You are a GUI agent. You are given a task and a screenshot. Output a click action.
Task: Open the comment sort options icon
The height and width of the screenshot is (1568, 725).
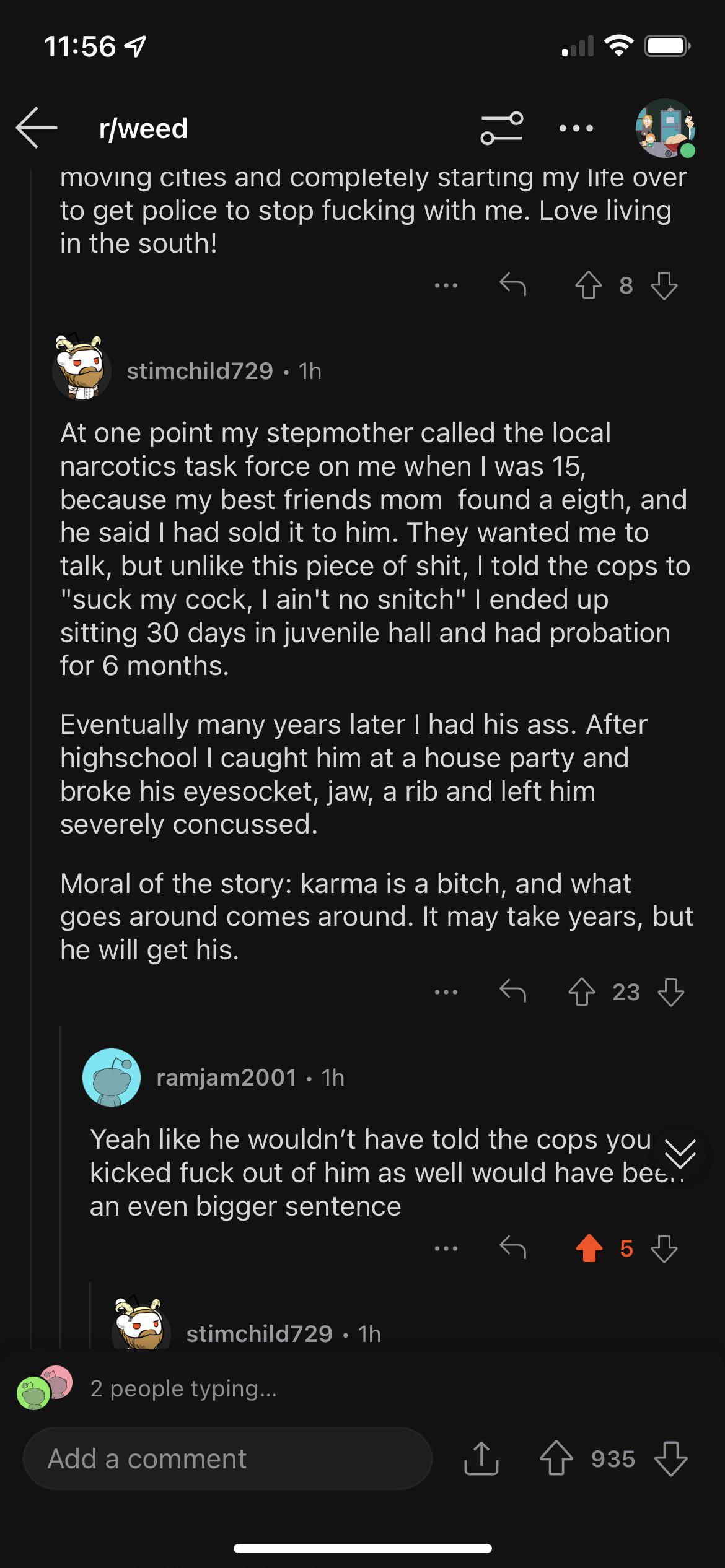coord(501,128)
